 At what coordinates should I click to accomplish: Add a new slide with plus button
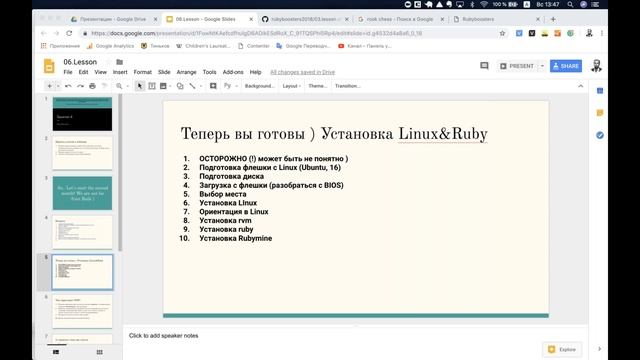[x=49, y=86]
